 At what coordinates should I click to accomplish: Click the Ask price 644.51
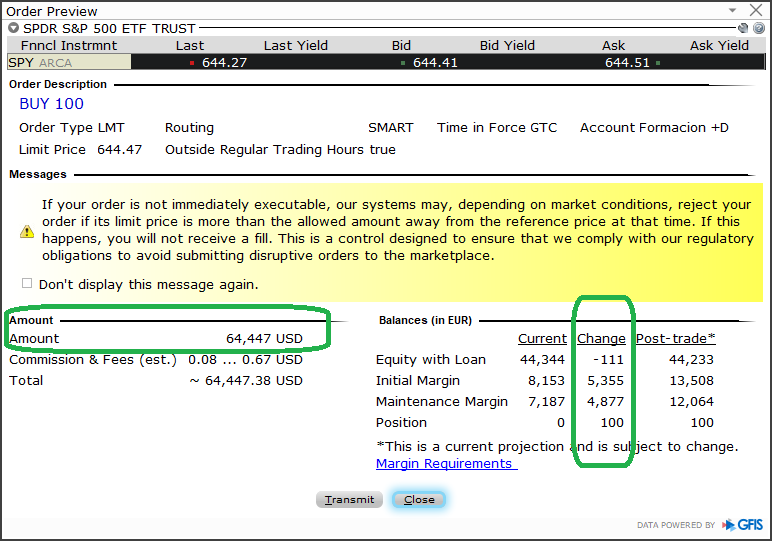[x=627, y=62]
